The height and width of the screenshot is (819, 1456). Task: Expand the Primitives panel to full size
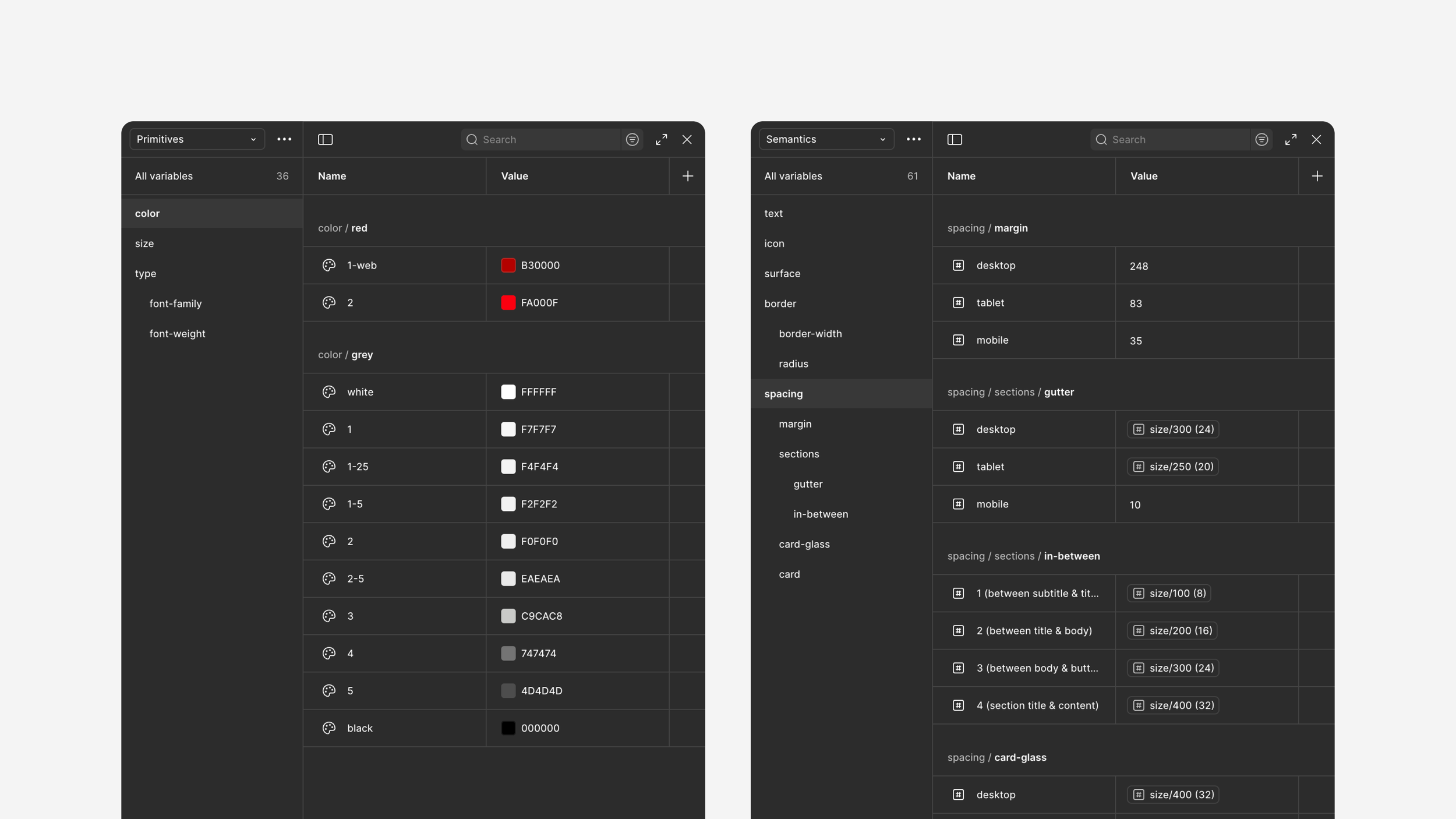(x=661, y=139)
